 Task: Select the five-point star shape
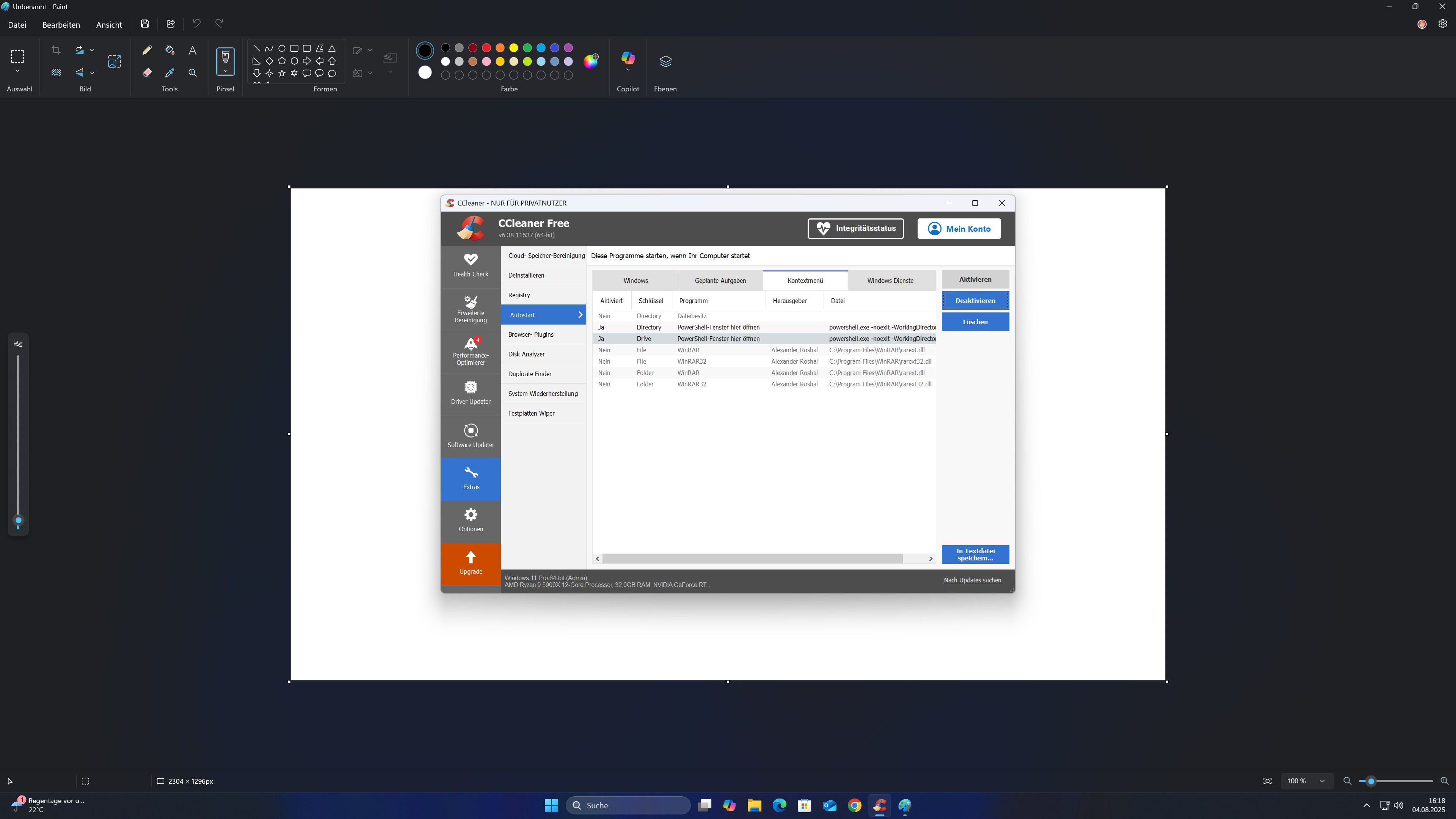click(x=281, y=74)
